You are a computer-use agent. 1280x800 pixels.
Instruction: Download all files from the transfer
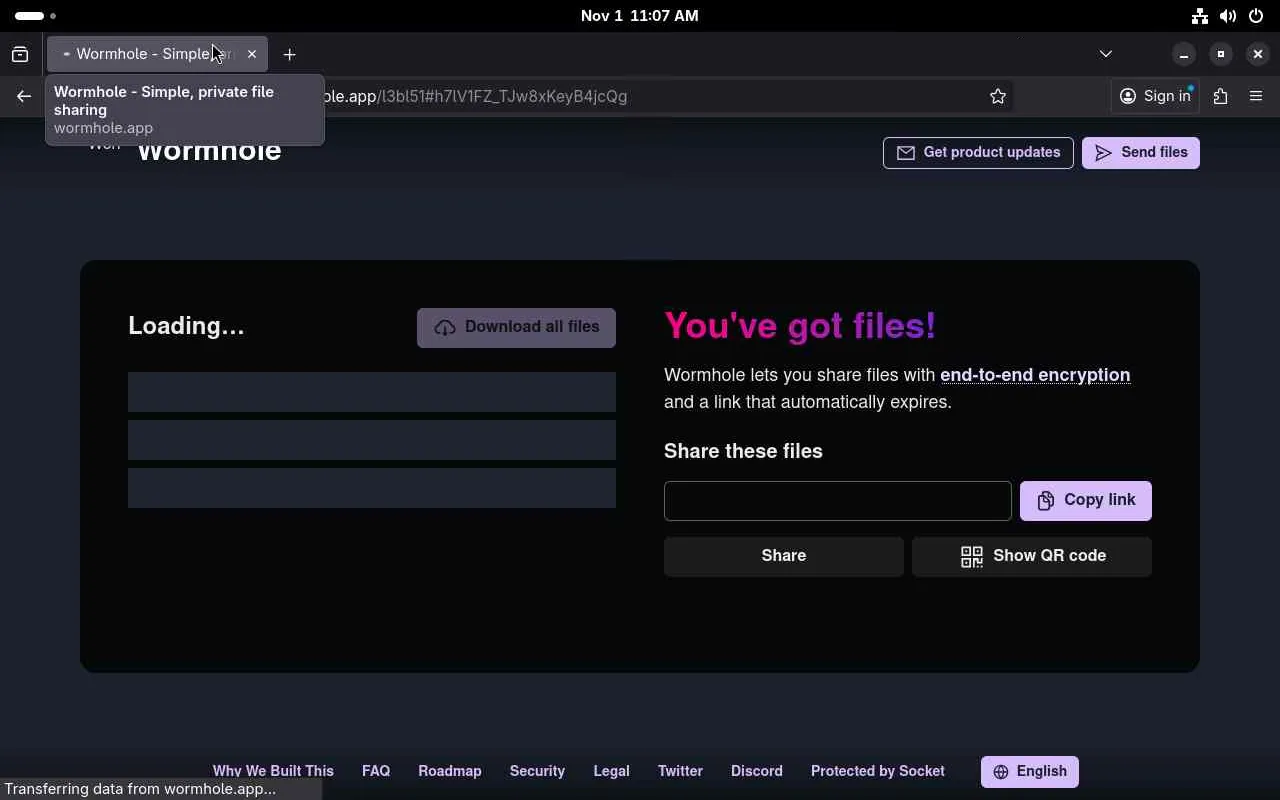pyautogui.click(x=516, y=327)
